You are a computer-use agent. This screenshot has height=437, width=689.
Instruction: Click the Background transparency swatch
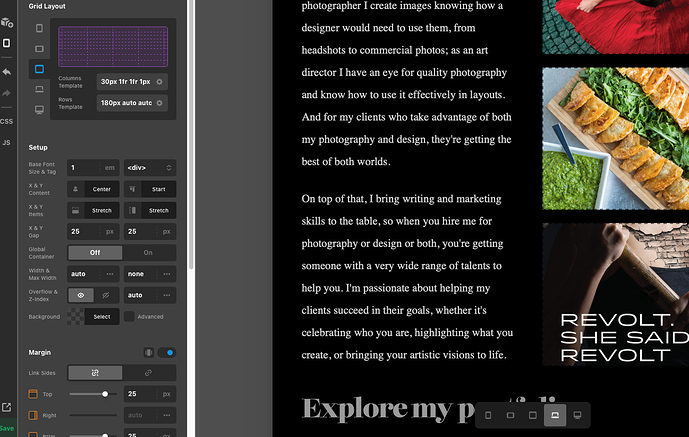(x=76, y=317)
